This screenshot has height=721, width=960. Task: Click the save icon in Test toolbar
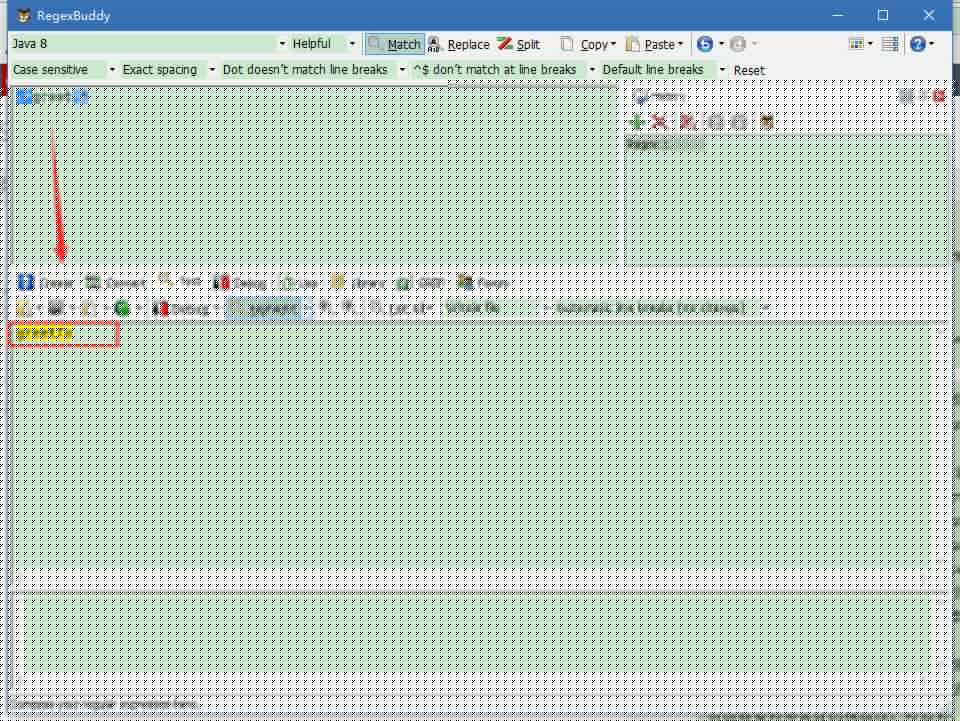(x=56, y=308)
